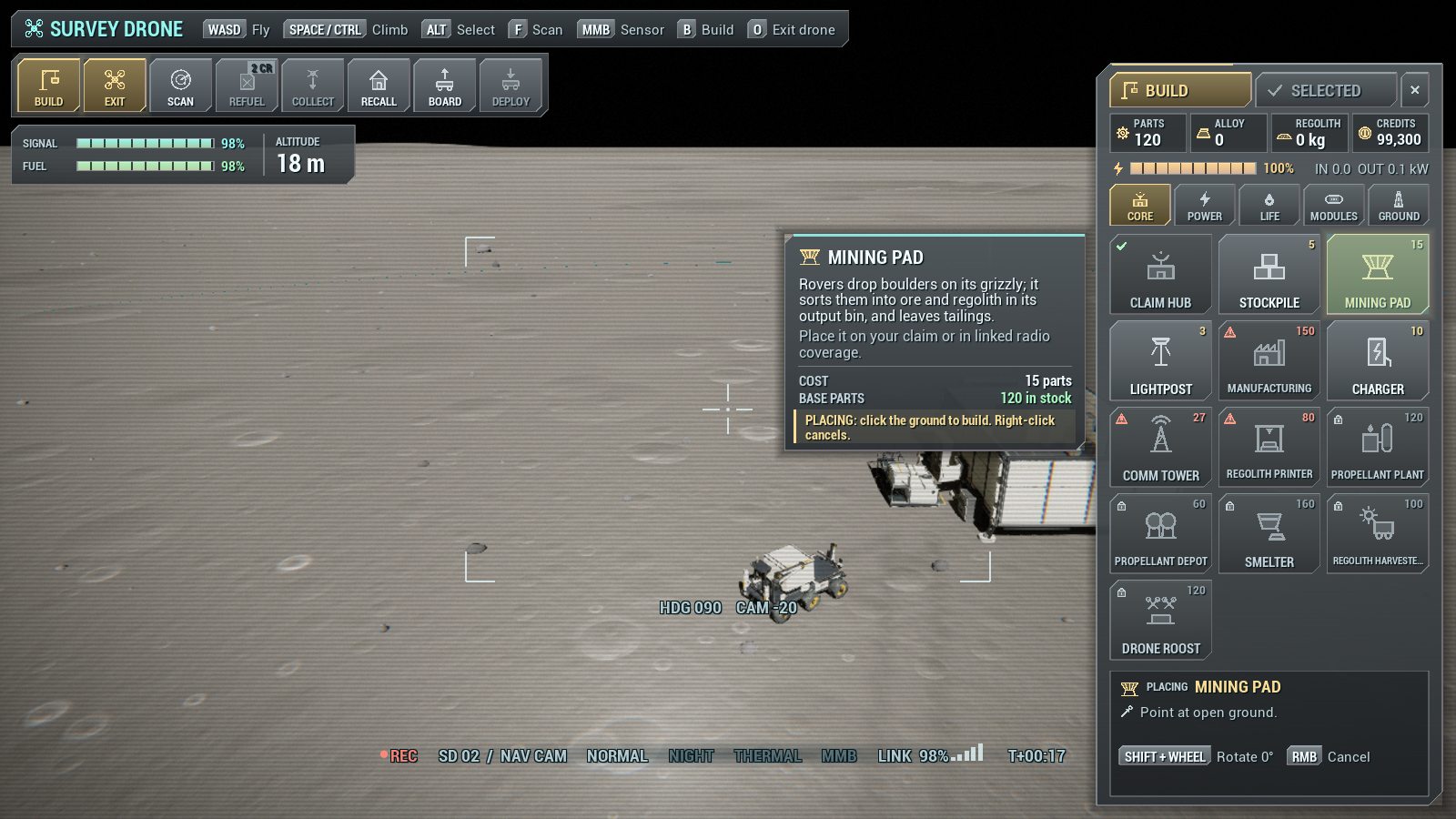Choose the Lightpost build item
The width and height of the screenshot is (1456, 819).
click(x=1160, y=360)
